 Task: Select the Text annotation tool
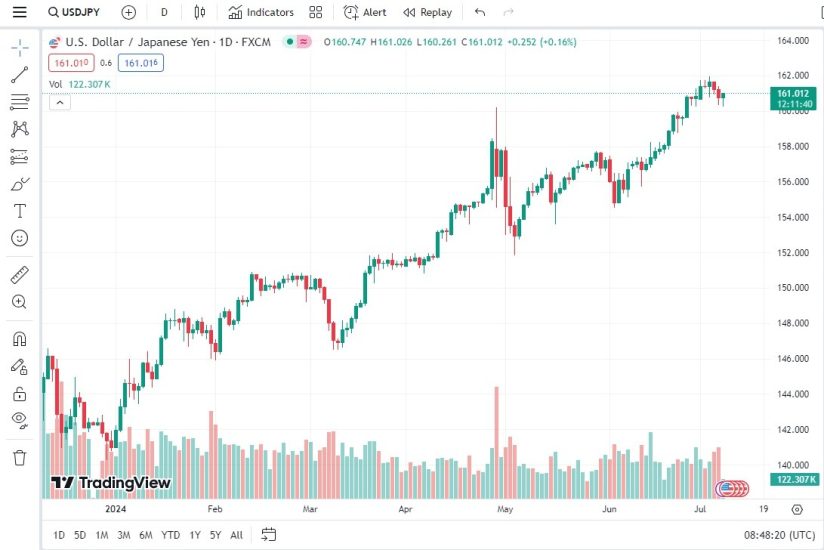19,211
